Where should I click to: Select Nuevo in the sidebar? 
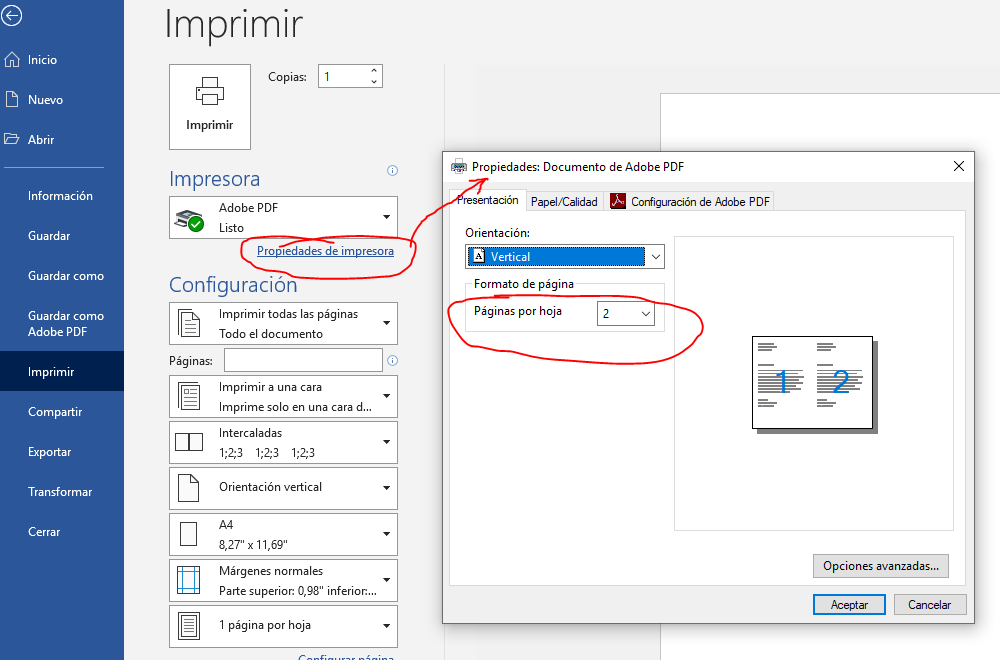coord(62,99)
